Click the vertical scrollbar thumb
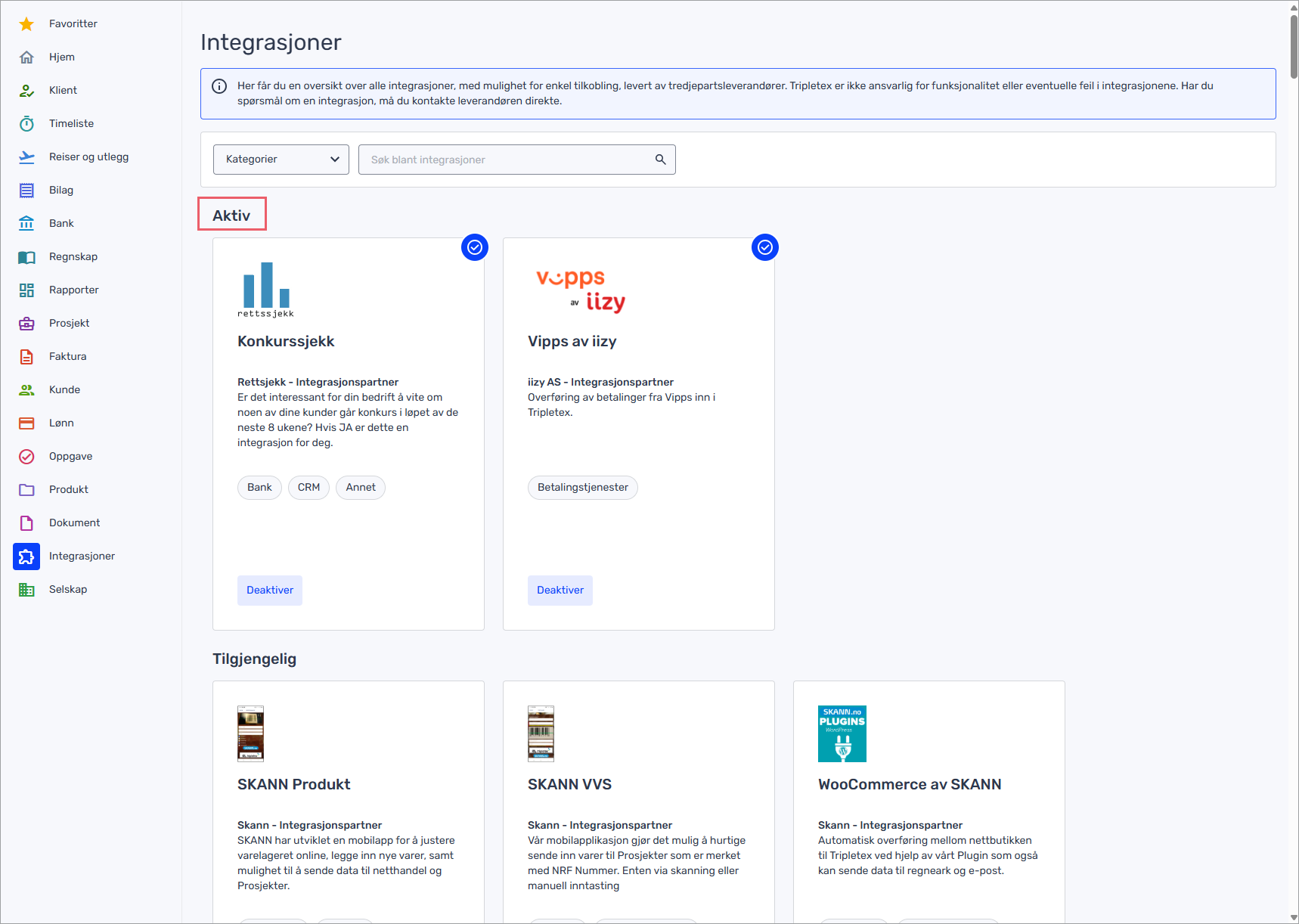 click(1294, 45)
